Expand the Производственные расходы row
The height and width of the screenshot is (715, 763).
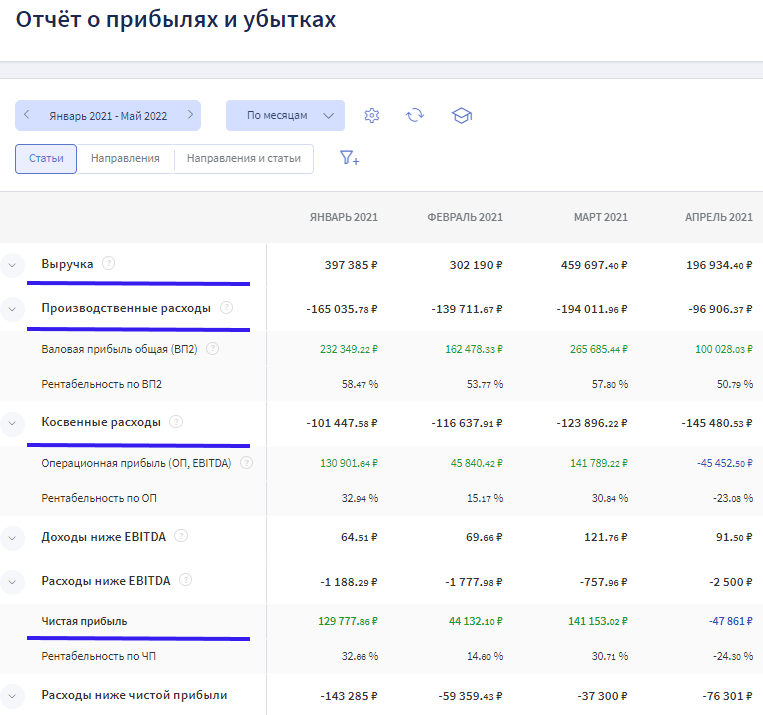pyautogui.click(x=13, y=309)
